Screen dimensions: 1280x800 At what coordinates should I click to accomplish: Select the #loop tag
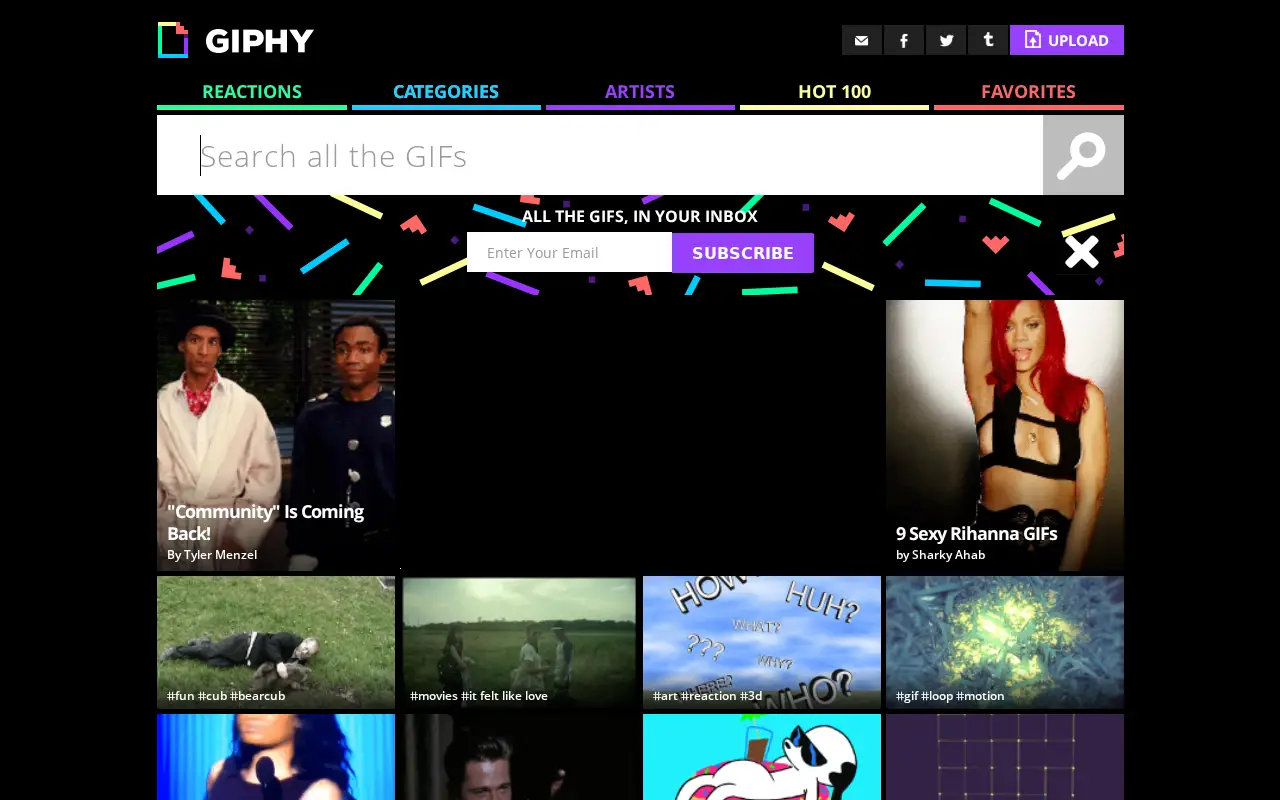(x=937, y=696)
